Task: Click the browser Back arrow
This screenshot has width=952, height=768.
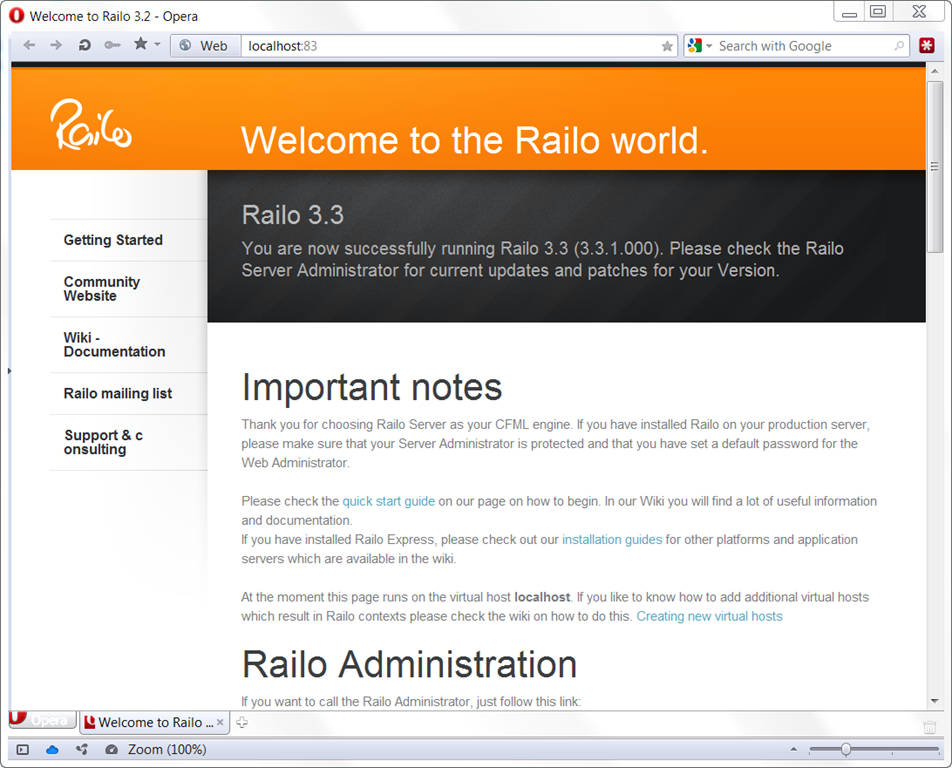Action: tap(29, 45)
